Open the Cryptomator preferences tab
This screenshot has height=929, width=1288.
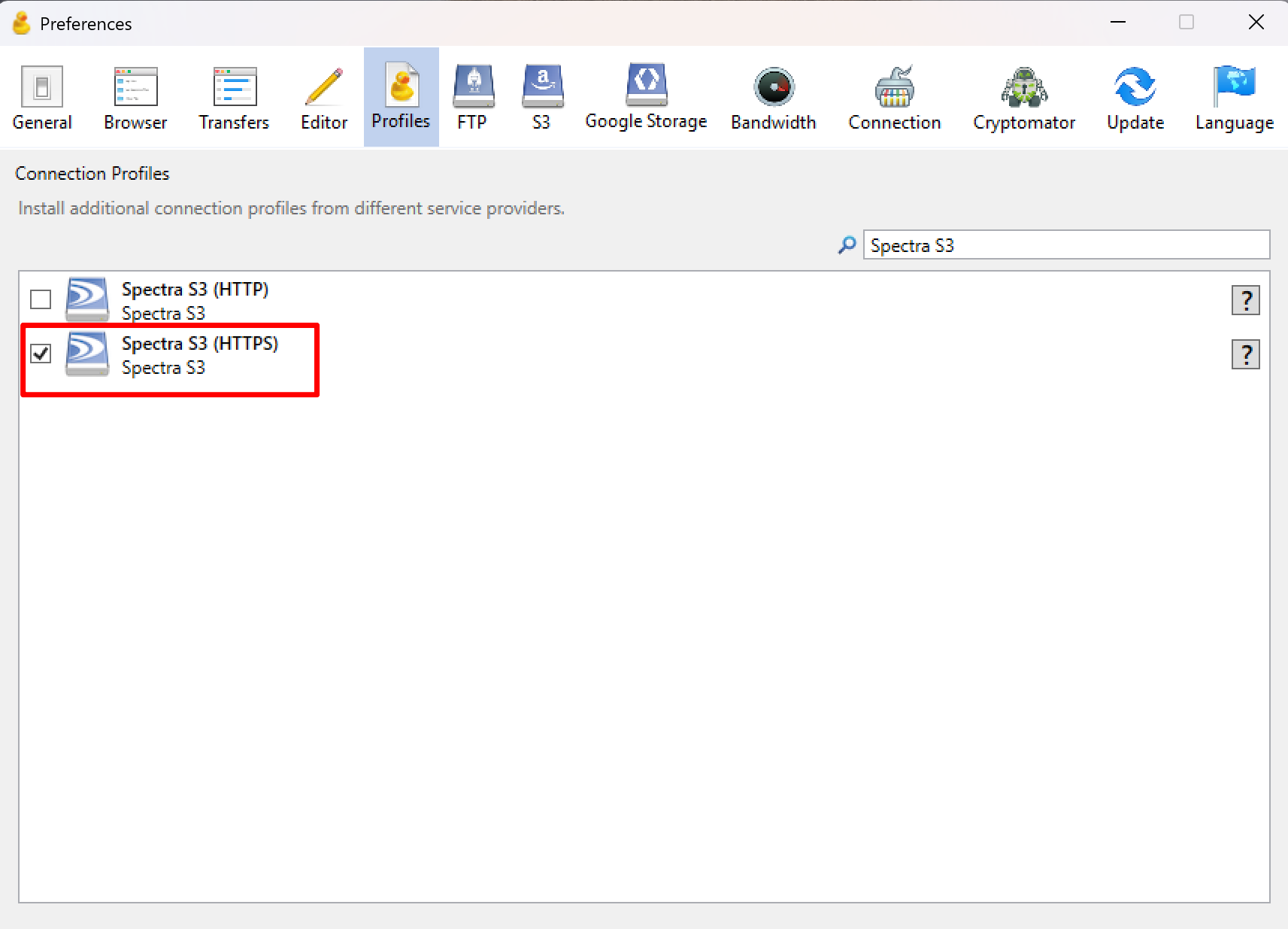point(1023,98)
